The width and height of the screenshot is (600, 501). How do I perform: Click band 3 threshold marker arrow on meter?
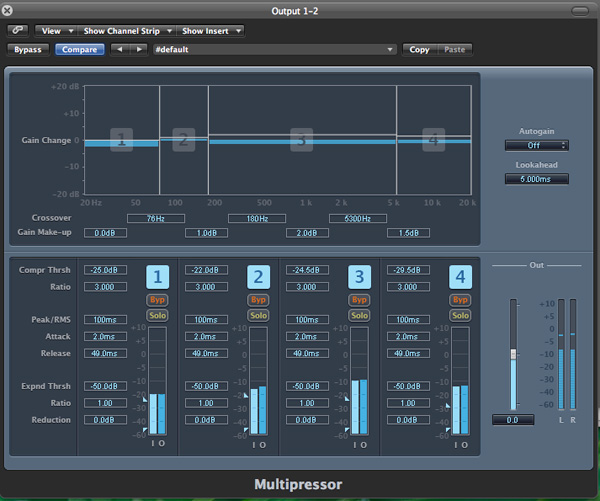tap(347, 399)
